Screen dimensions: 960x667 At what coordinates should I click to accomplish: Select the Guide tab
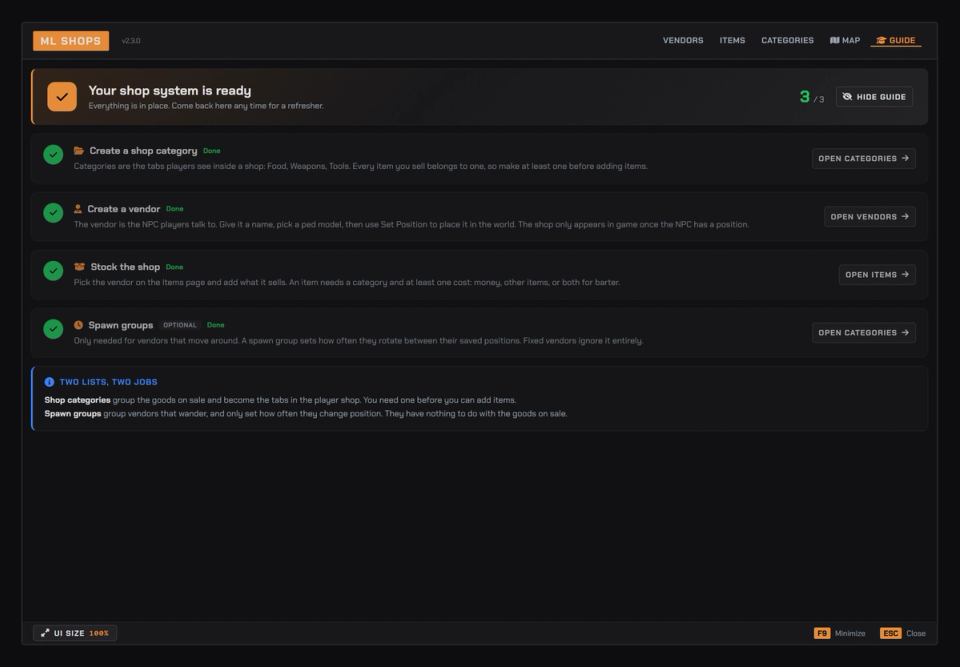(896, 40)
